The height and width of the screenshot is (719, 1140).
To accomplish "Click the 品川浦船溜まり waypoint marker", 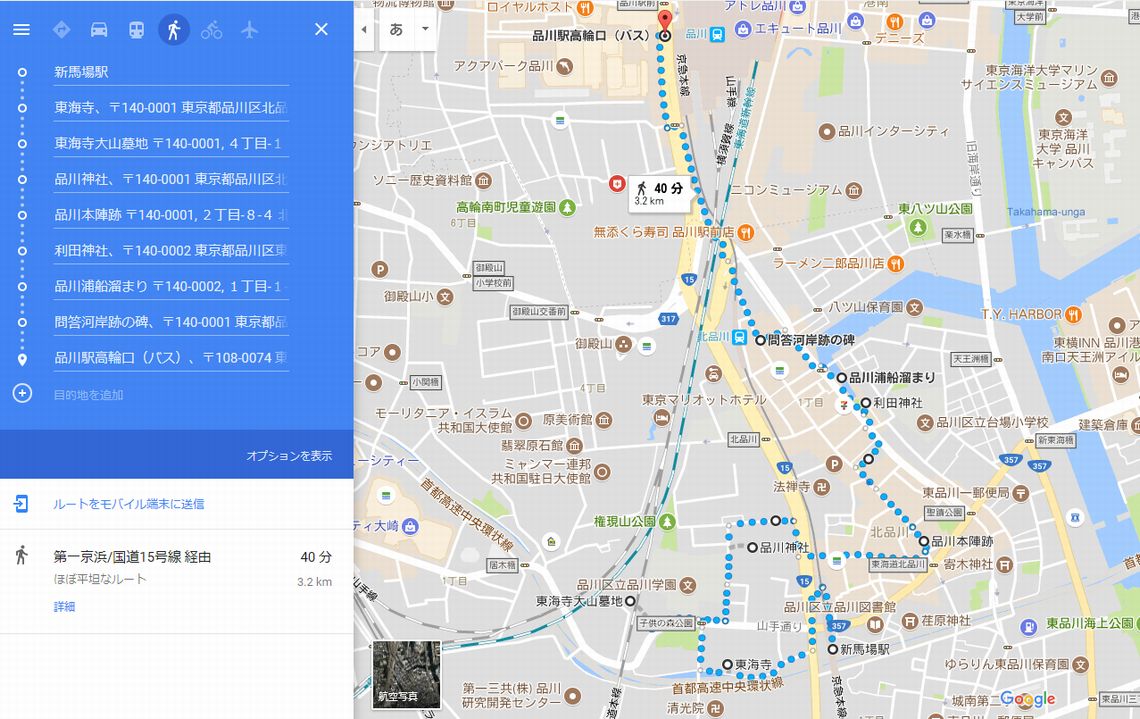I will click(x=841, y=378).
